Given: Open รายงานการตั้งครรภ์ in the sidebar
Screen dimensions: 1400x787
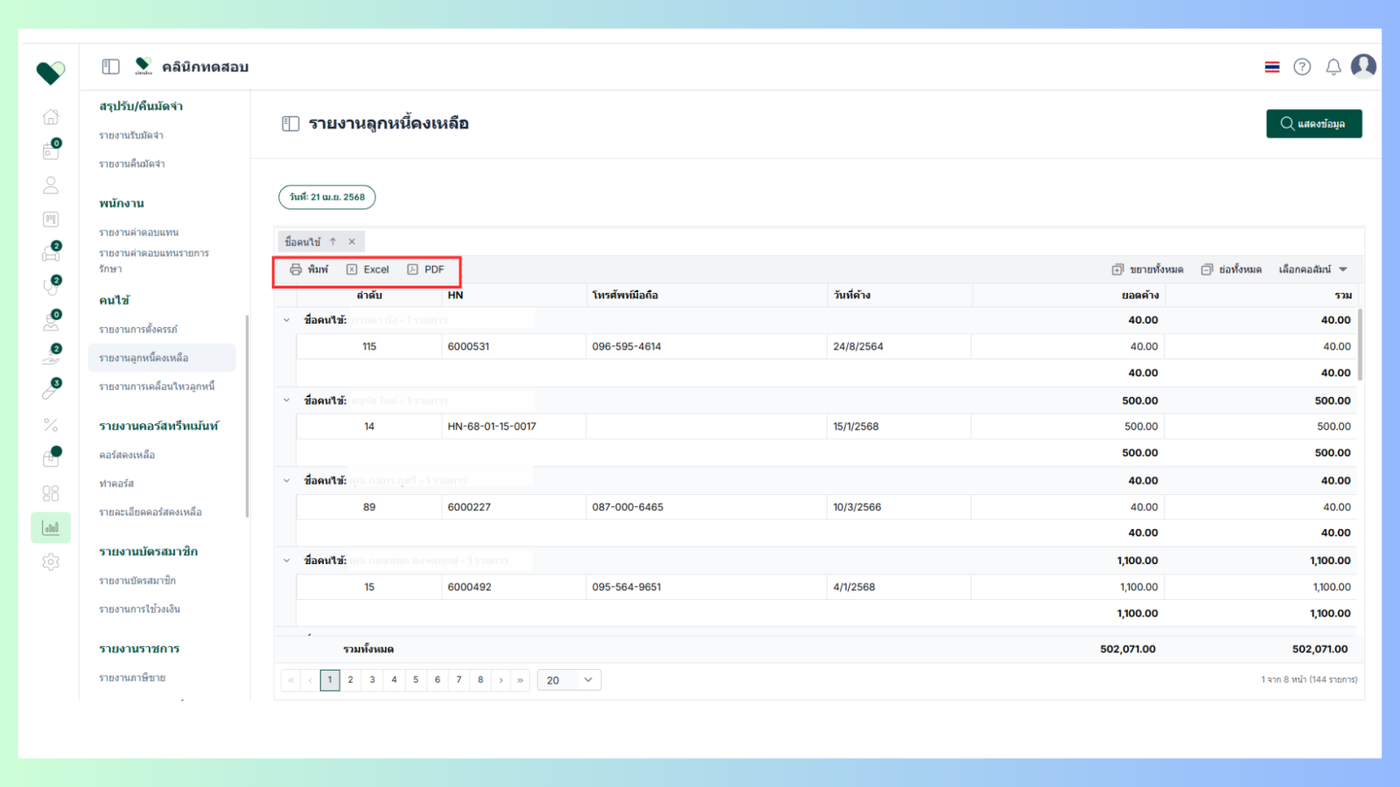Looking at the screenshot, I should point(138,329).
